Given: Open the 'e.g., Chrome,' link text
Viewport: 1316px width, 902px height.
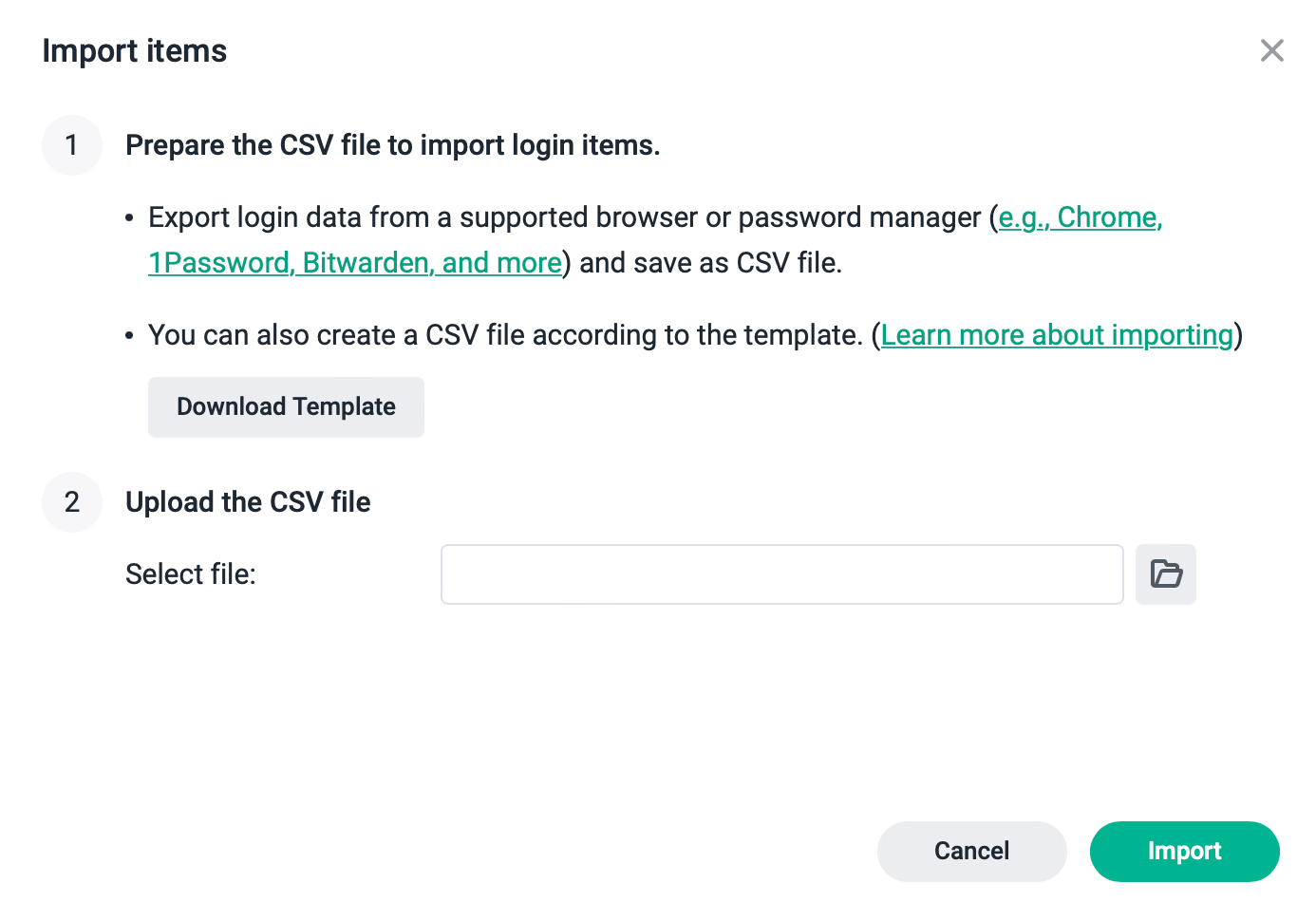Looking at the screenshot, I should pyautogui.click(x=1081, y=217).
